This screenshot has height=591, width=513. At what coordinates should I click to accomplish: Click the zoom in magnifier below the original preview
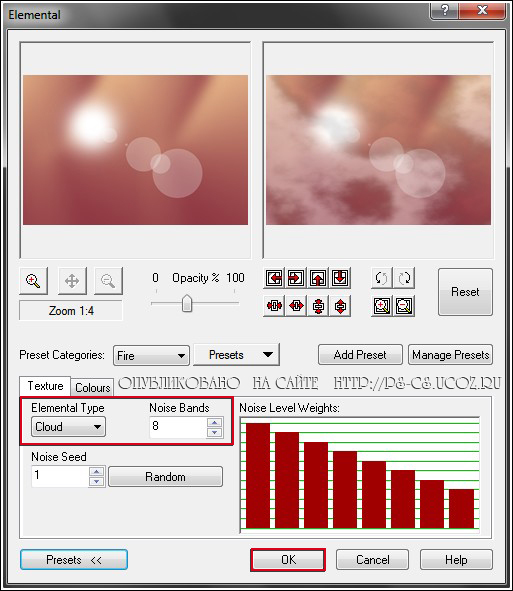pos(33,281)
